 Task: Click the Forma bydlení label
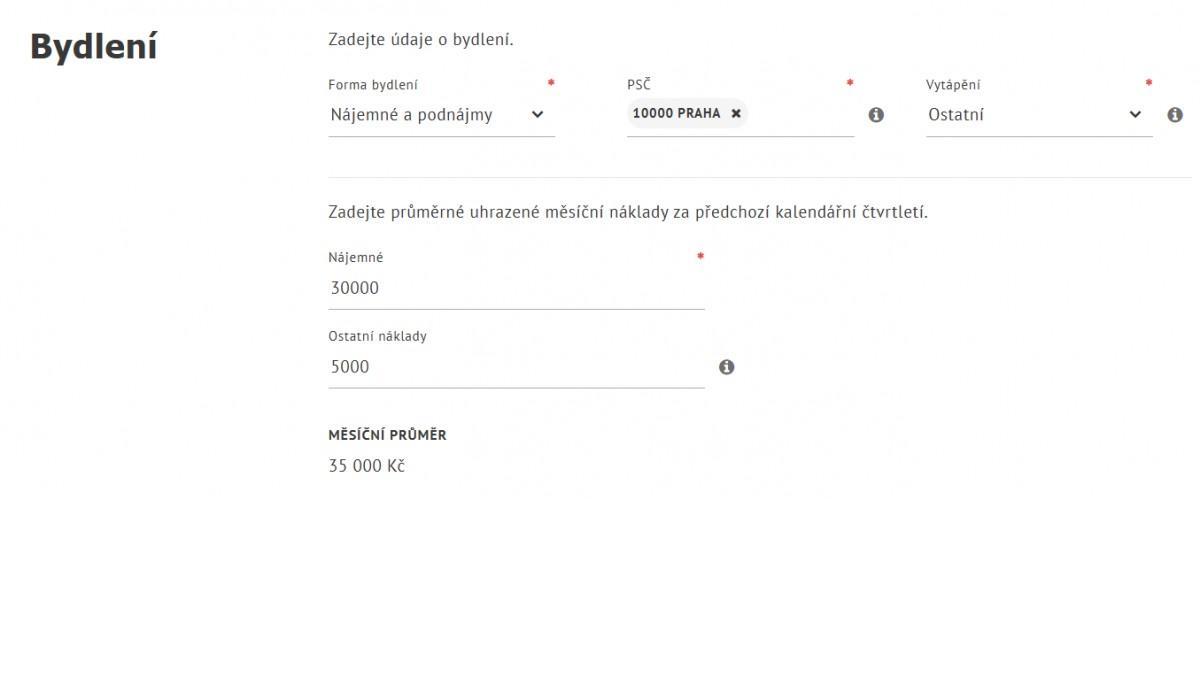point(373,85)
